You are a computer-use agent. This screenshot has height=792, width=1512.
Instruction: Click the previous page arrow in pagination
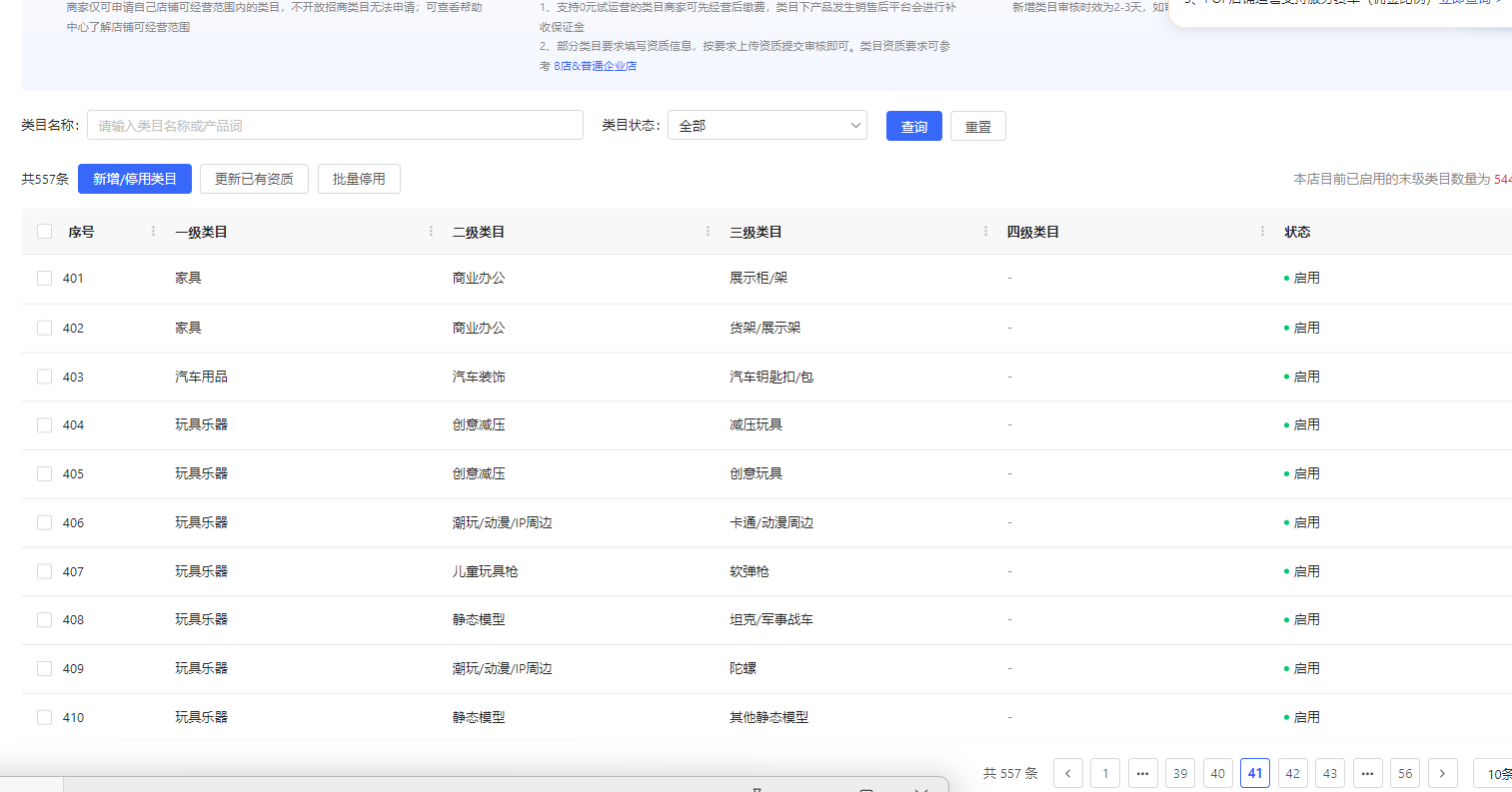click(x=1067, y=773)
